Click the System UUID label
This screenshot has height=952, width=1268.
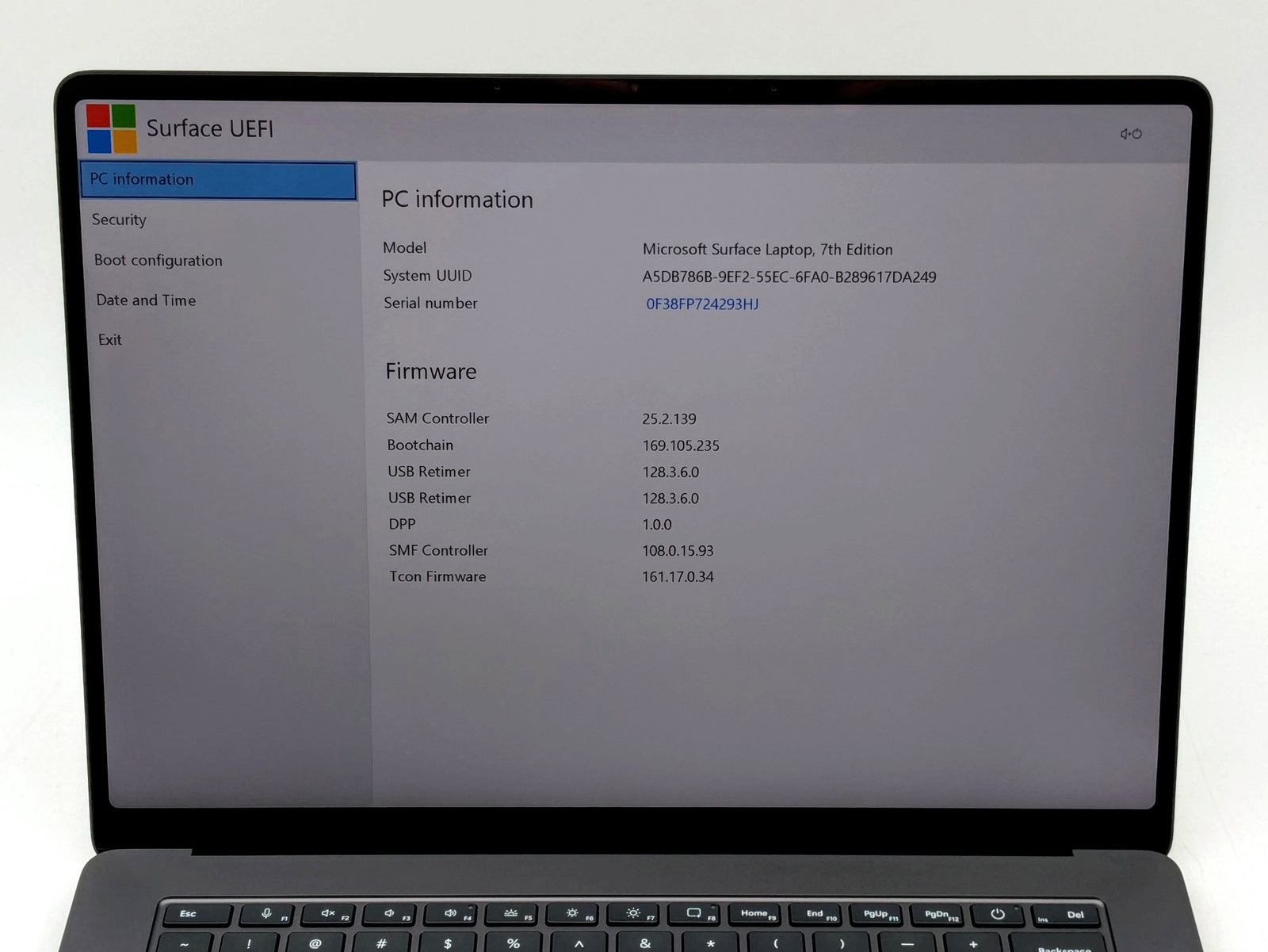coord(427,276)
